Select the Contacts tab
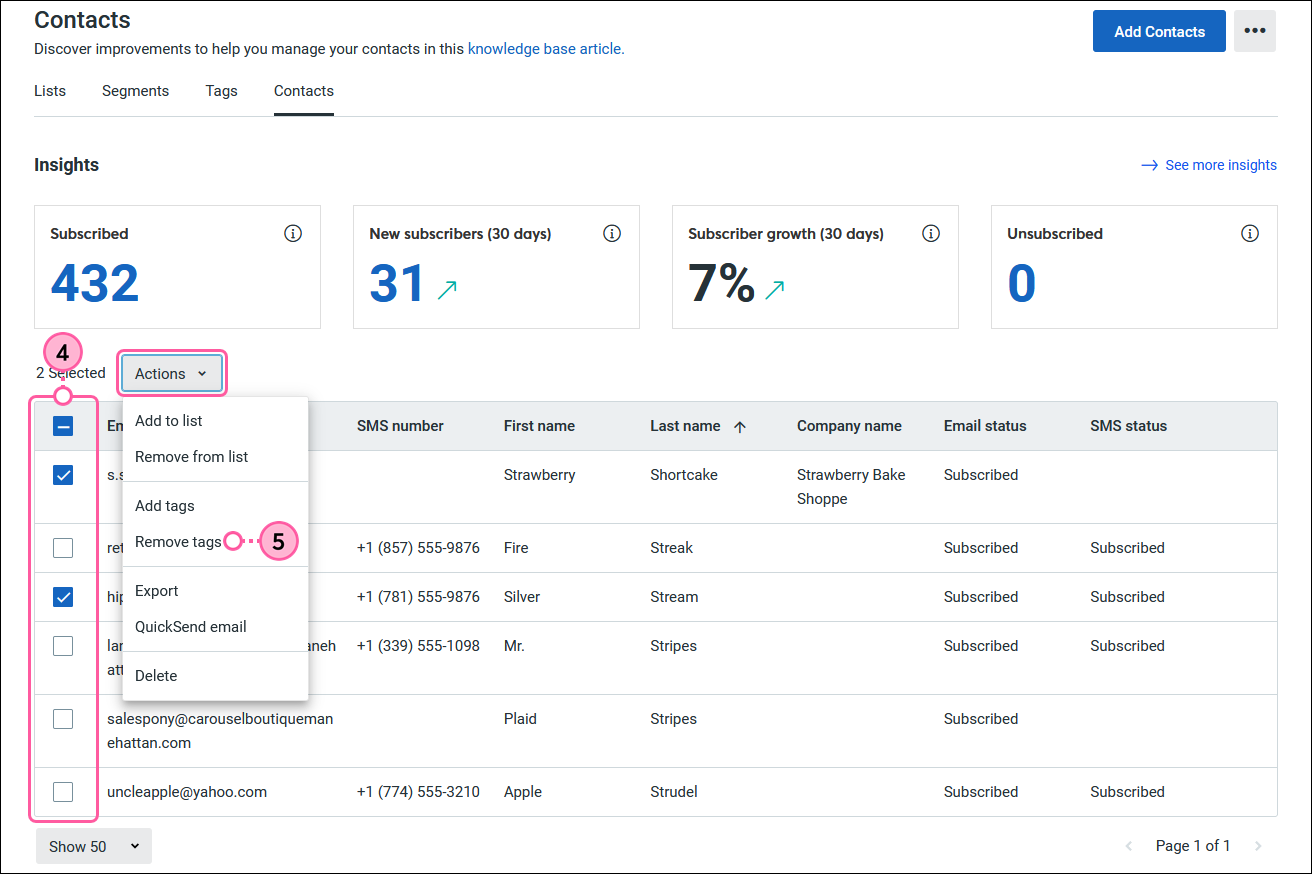The width and height of the screenshot is (1312, 874). coord(304,91)
